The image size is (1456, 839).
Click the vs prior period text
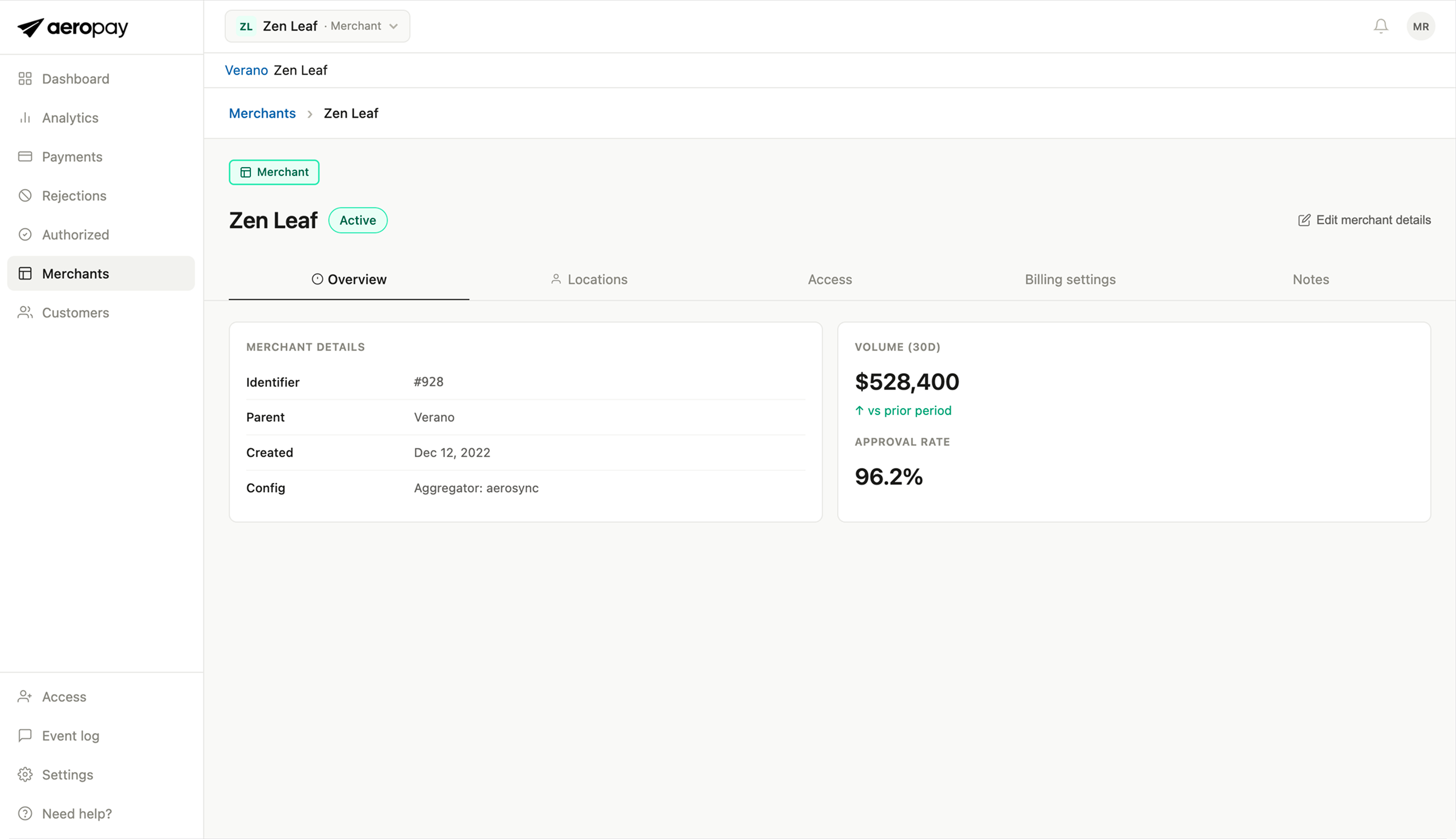tap(909, 411)
